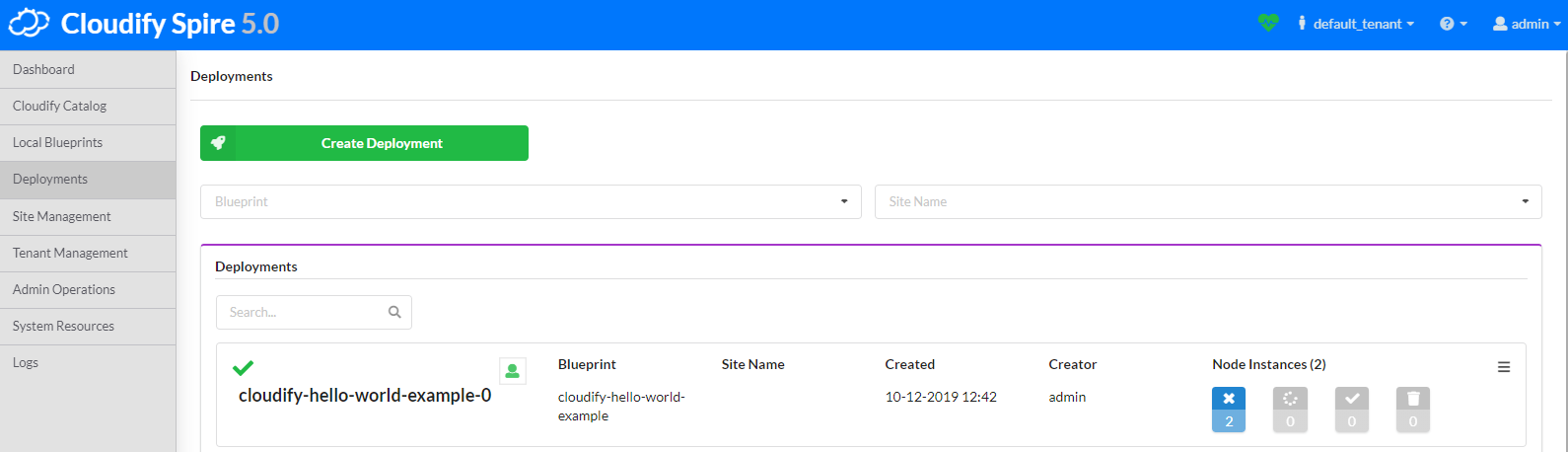Open the cloudify-hello-world-example-0 deployment

[x=365, y=396]
